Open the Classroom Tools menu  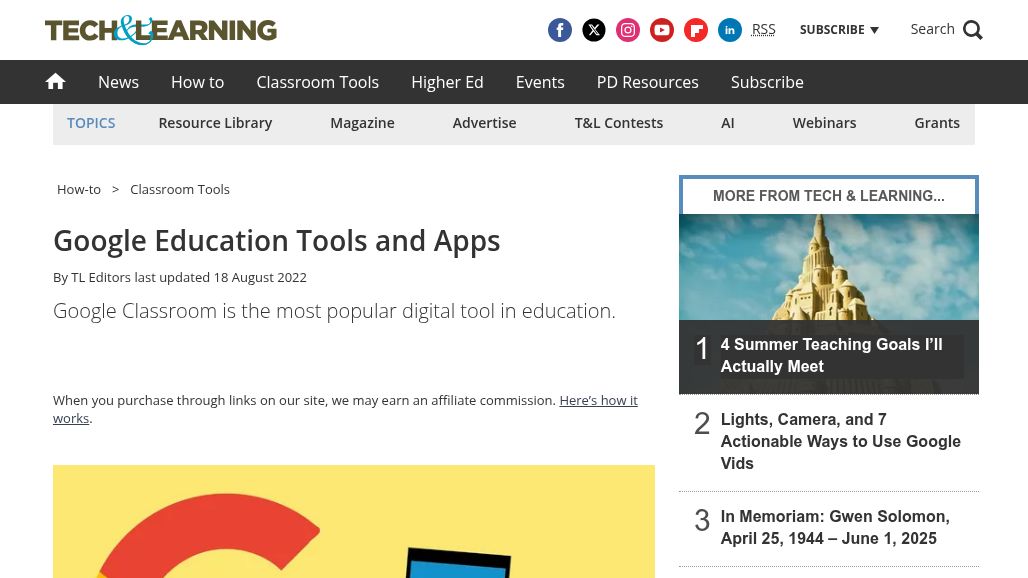tap(317, 82)
